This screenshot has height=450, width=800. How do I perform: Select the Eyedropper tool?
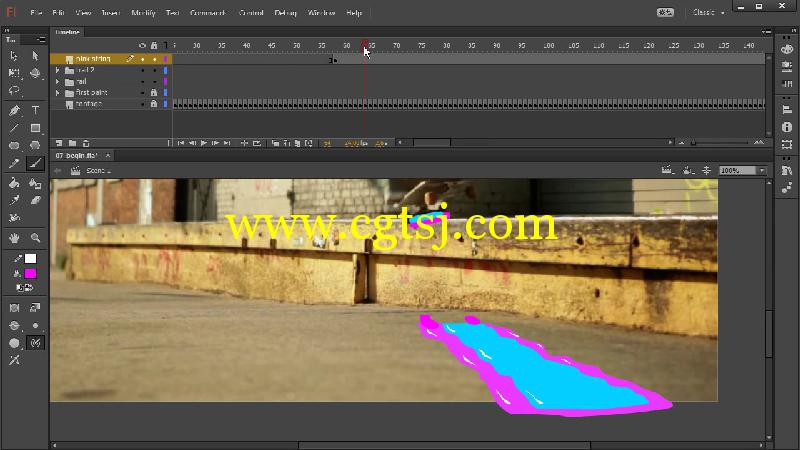(14, 201)
